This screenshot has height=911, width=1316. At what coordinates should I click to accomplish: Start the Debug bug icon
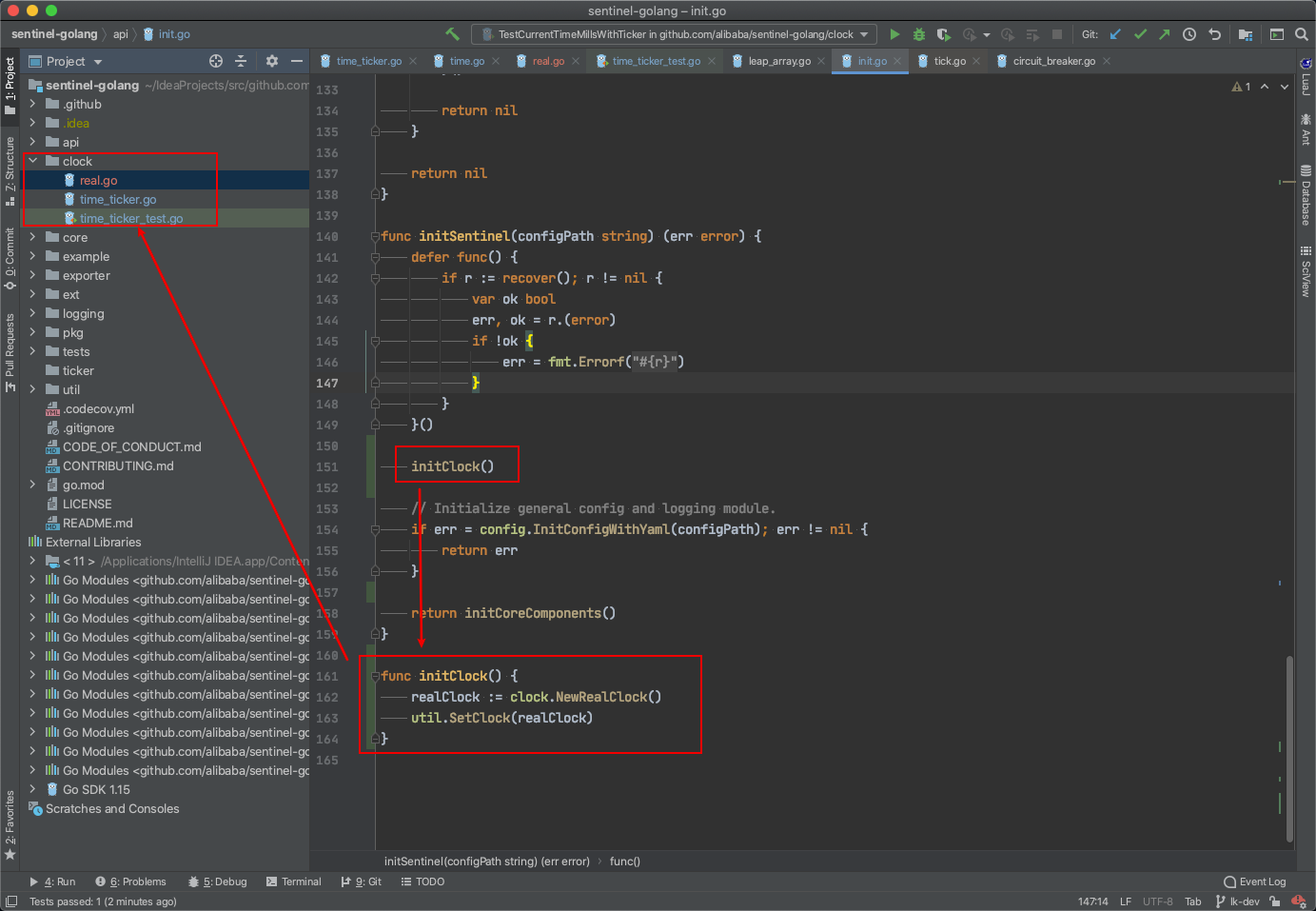[x=919, y=34]
